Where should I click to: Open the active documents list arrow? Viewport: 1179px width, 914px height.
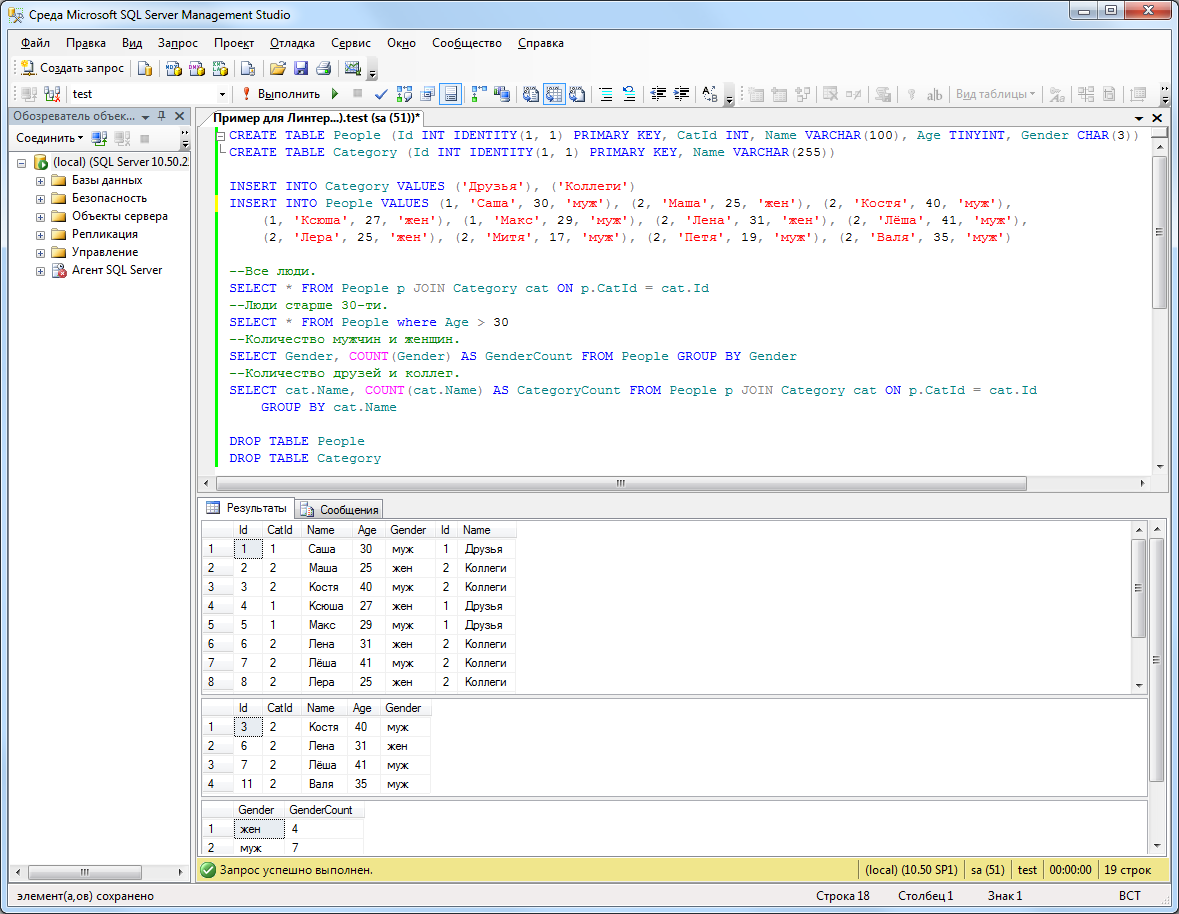tap(1139, 118)
